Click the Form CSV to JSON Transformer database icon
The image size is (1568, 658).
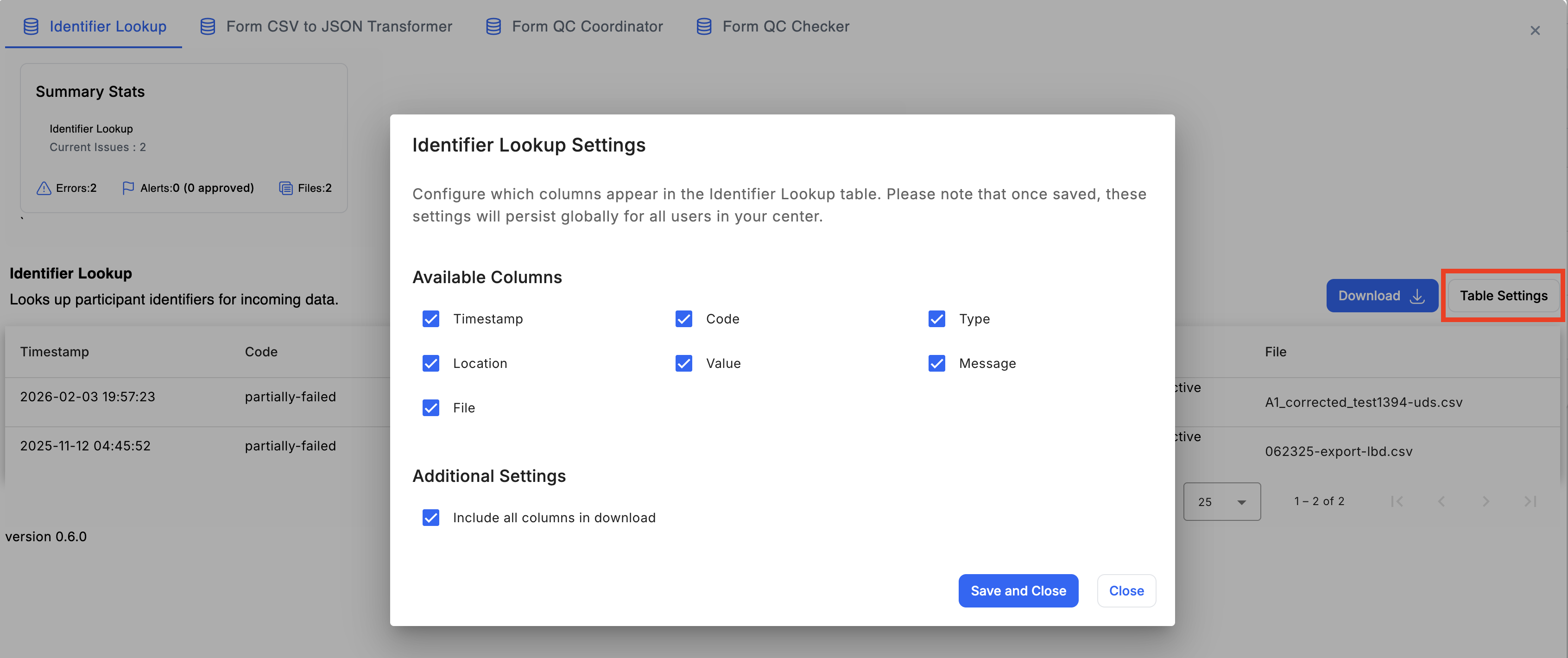208,26
